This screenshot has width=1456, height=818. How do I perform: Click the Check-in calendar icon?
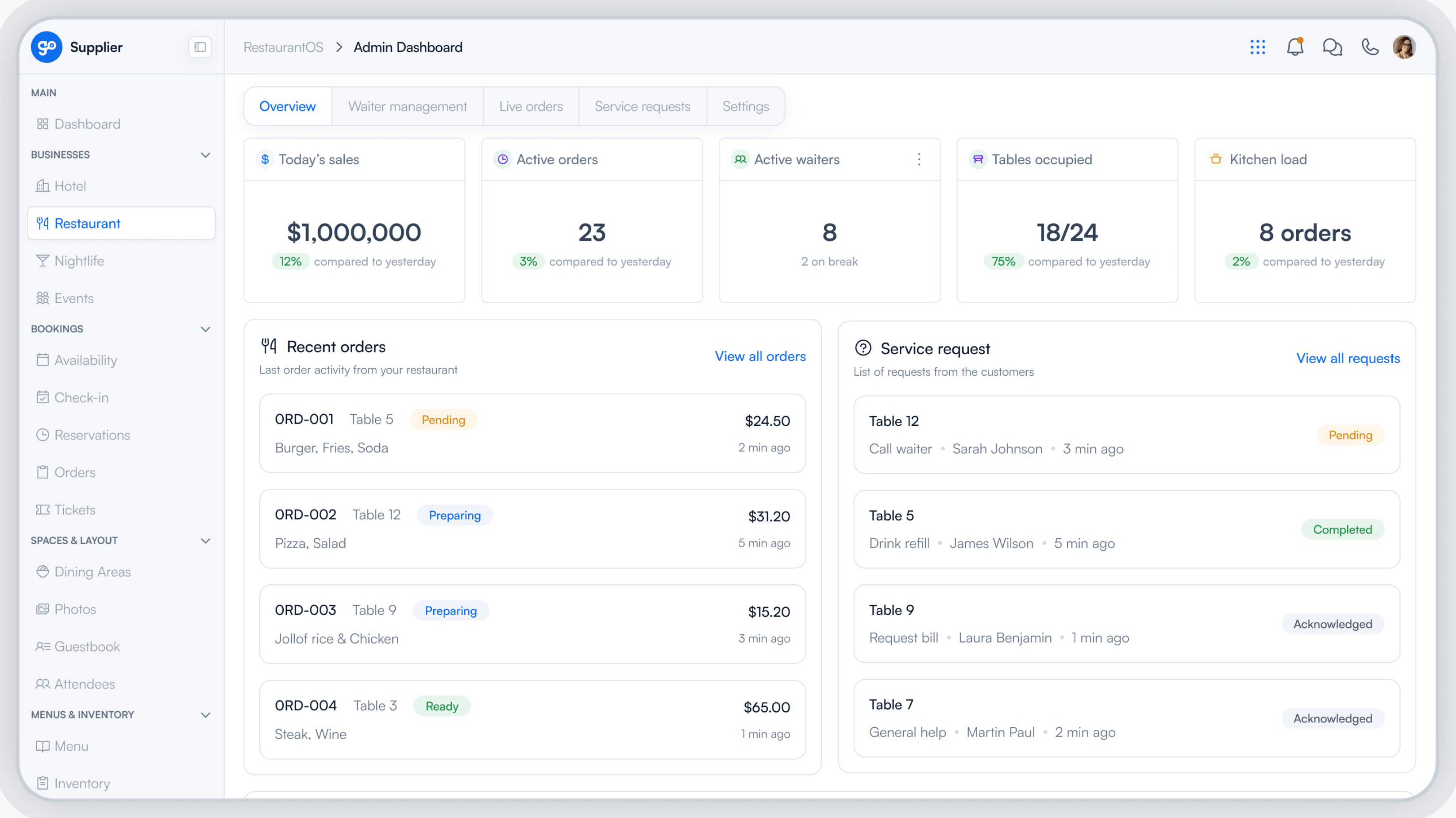(x=42, y=397)
